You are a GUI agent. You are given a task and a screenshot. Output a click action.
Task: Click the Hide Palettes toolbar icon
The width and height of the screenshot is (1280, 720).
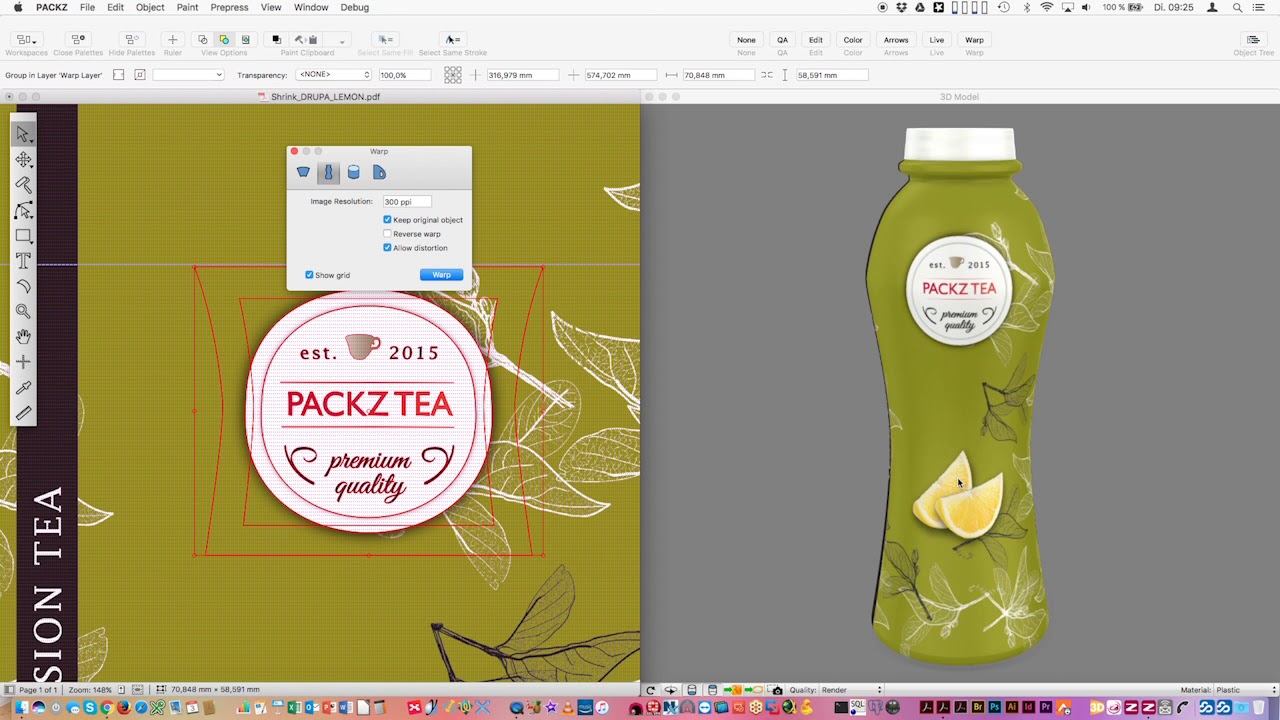point(132,40)
